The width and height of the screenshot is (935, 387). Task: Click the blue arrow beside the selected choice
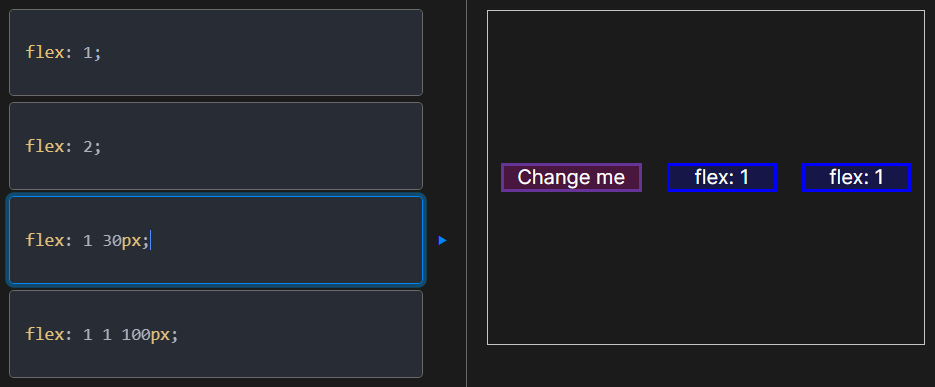[442, 240]
